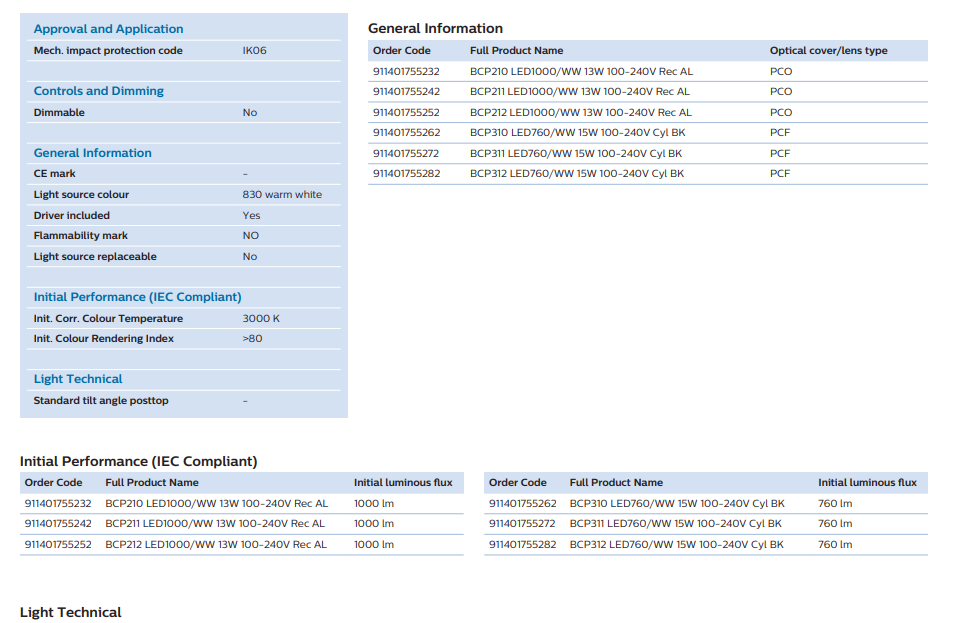Click the right table 'Order Code' header

tap(518, 482)
